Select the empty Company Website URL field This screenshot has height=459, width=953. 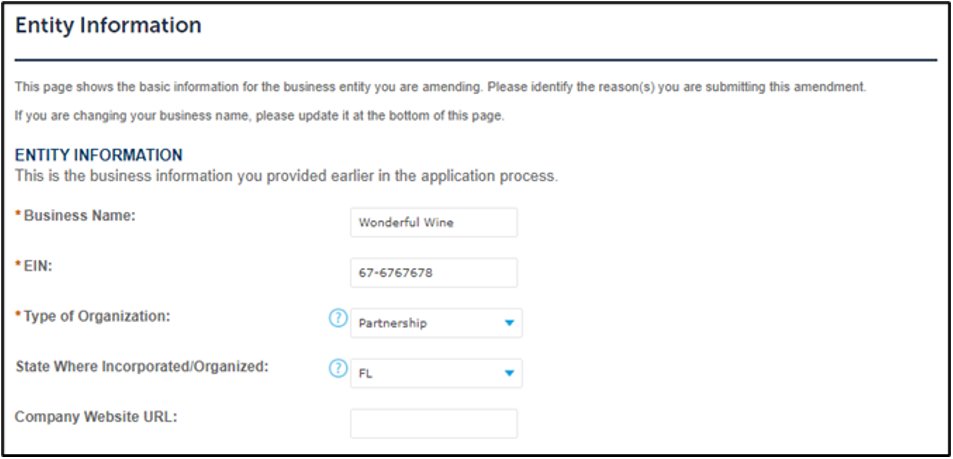click(x=433, y=423)
